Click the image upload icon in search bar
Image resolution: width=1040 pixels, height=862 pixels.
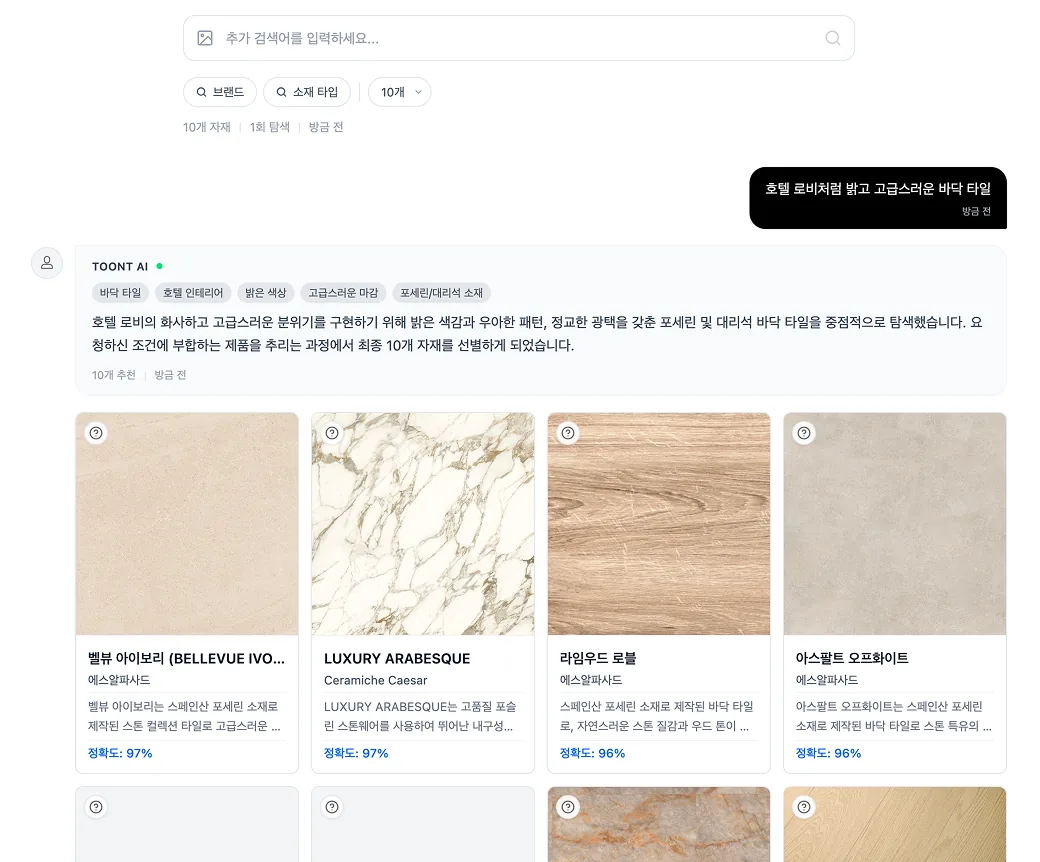(x=205, y=38)
